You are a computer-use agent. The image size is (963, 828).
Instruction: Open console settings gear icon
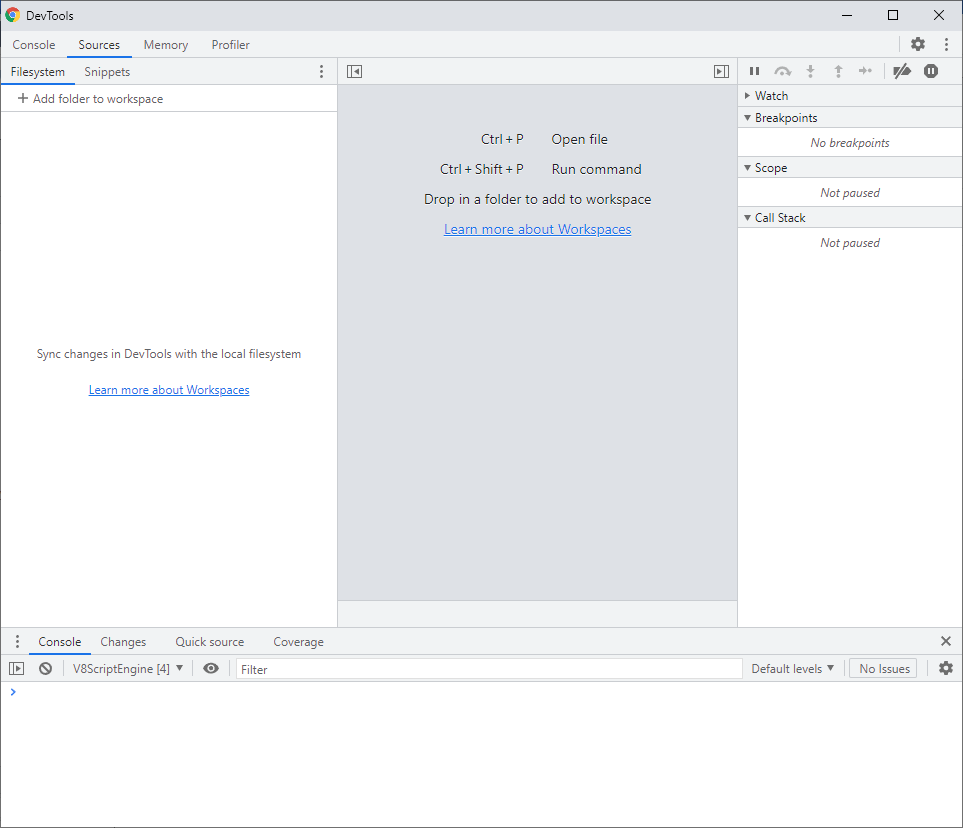point(946,669)
